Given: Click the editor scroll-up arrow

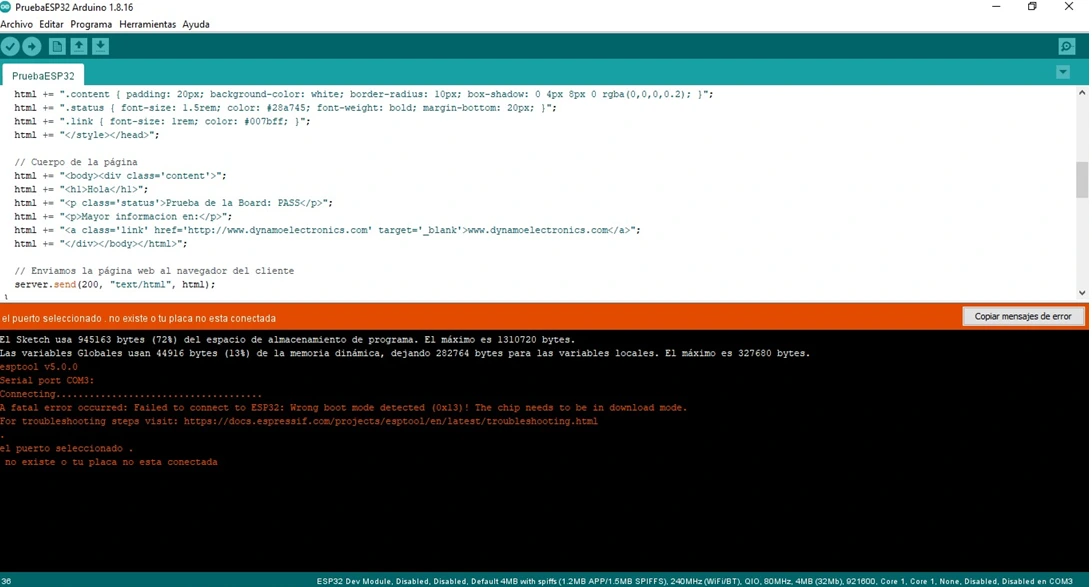Looking at the screenshot, I should [1082, 93].
